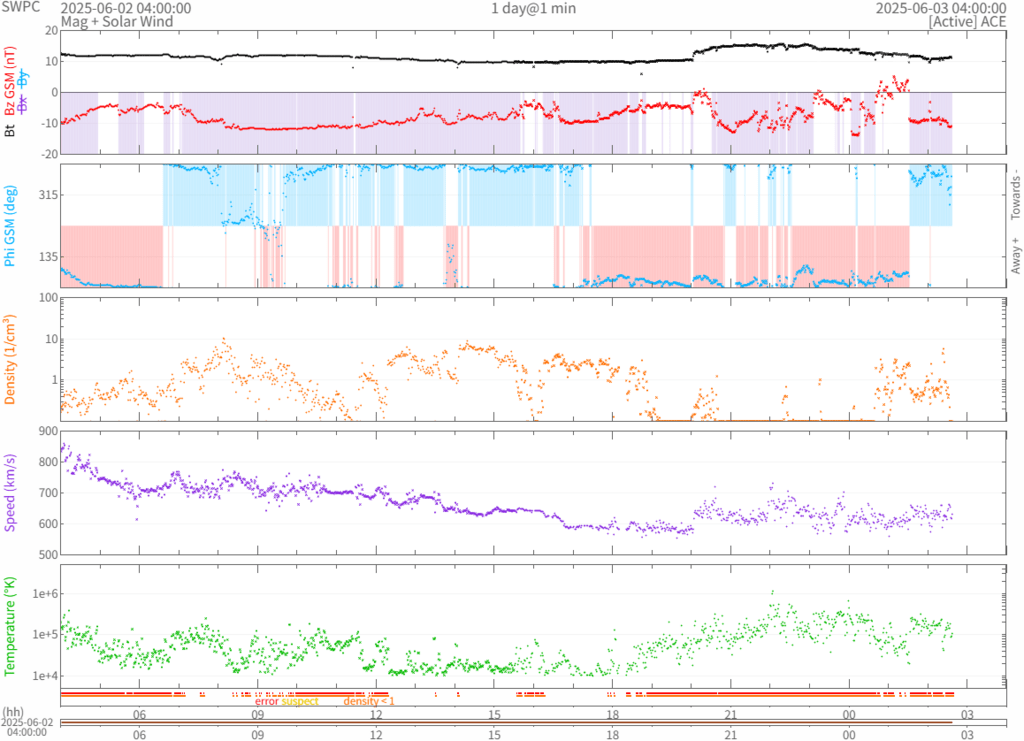
Task: Click the start date 2025-06-02 04:00:00 at top
Action: [126, 8]
